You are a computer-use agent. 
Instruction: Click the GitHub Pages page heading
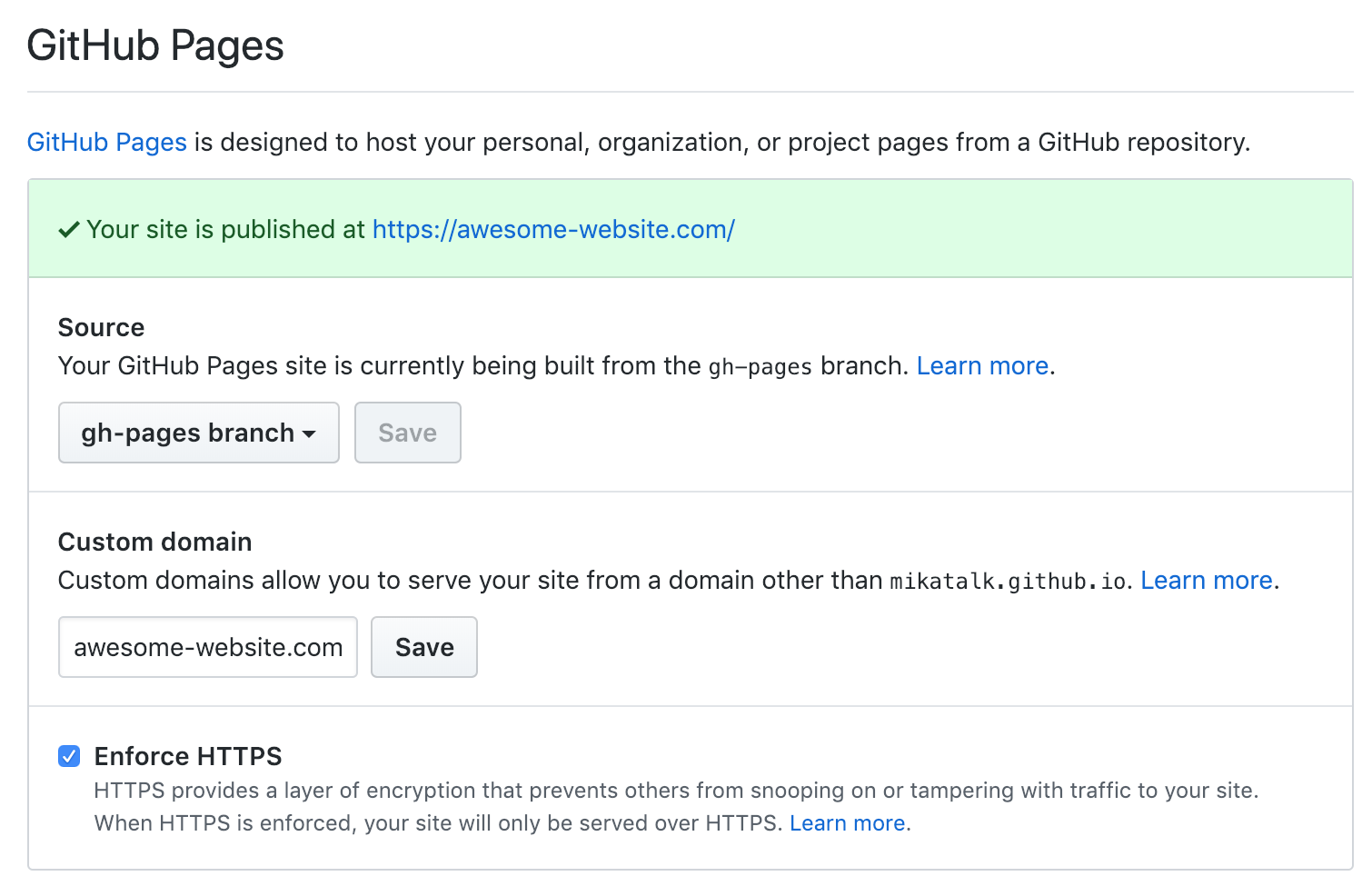(155, 46)
